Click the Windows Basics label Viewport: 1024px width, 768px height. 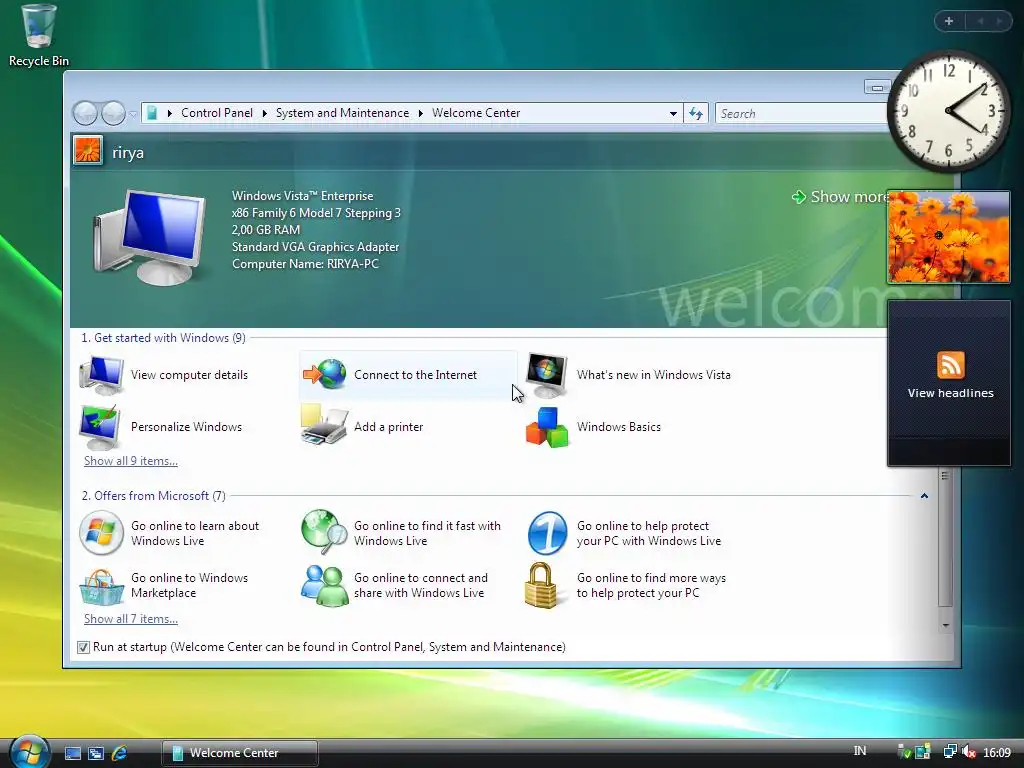tap(618, 427)
